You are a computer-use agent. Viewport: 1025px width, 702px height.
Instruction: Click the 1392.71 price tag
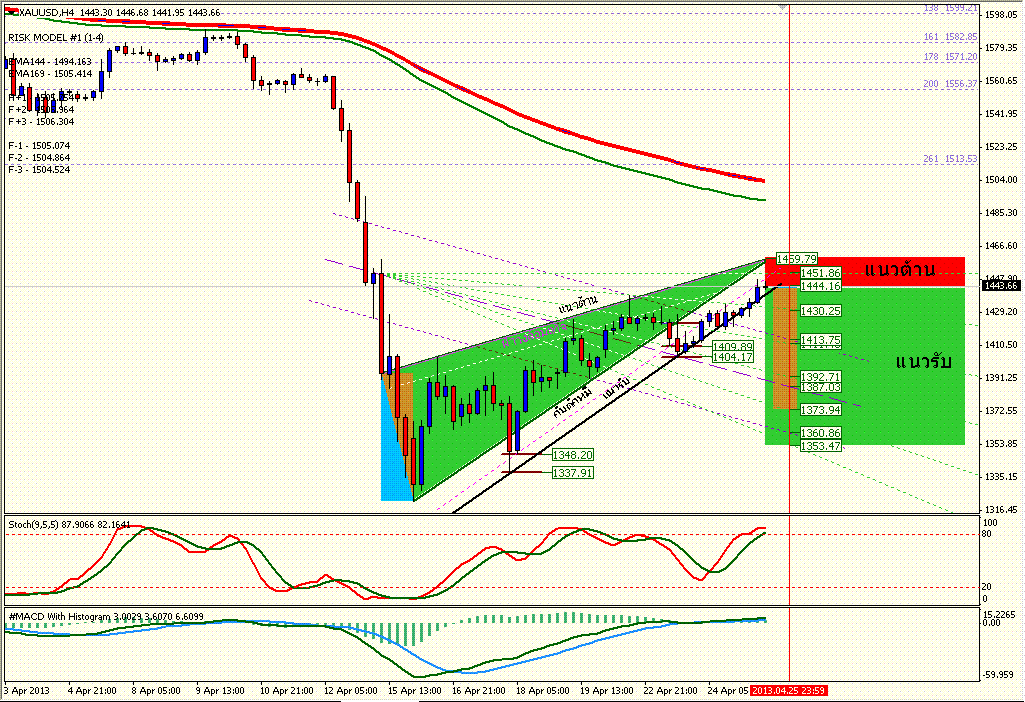click(820, 376)
